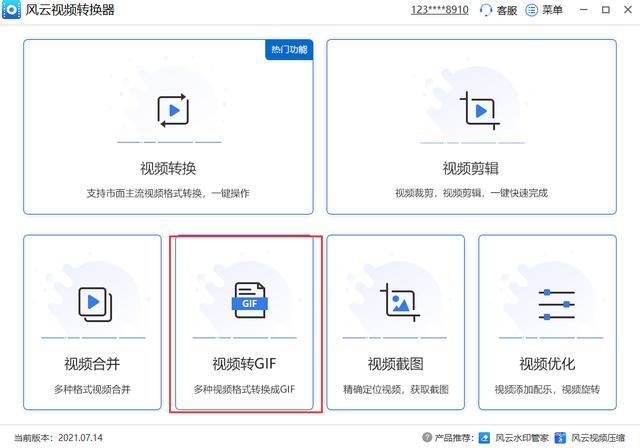Click description 多种格式视频合并
The image size is (640, 448).
[92, 389]
